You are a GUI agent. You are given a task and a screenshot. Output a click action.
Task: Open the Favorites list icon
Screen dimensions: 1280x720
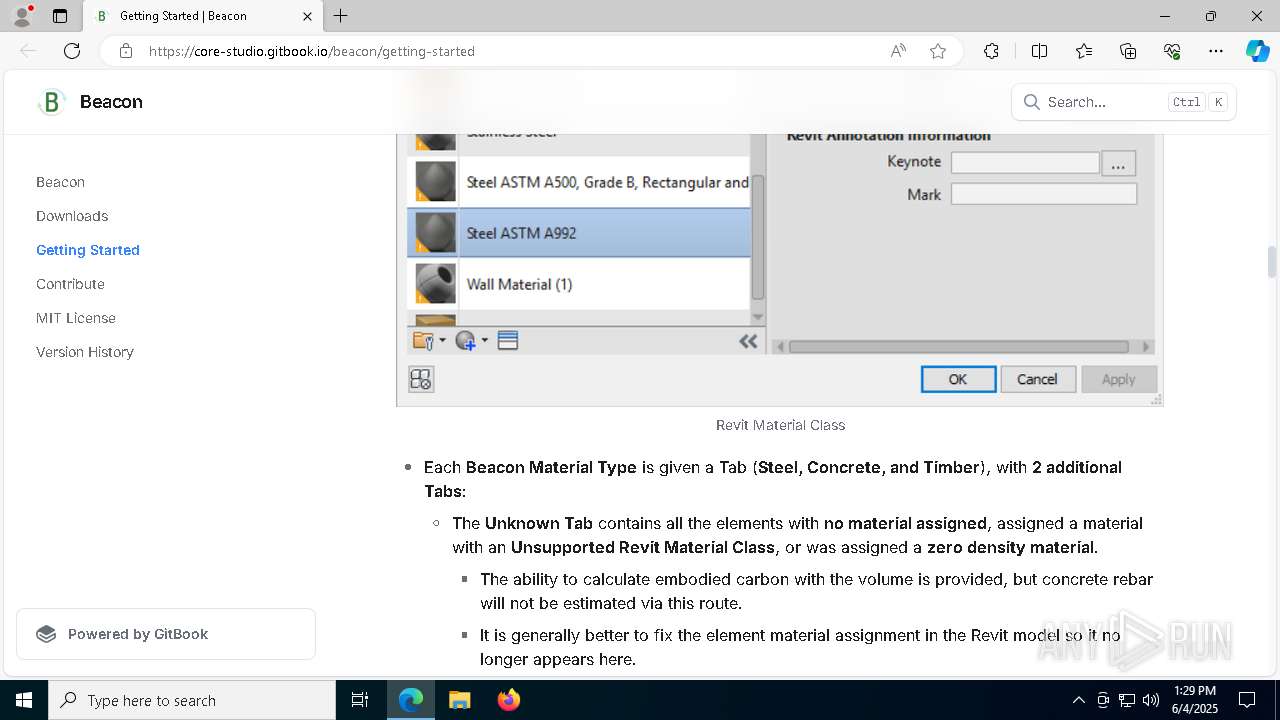click(x=1084, y=51)
